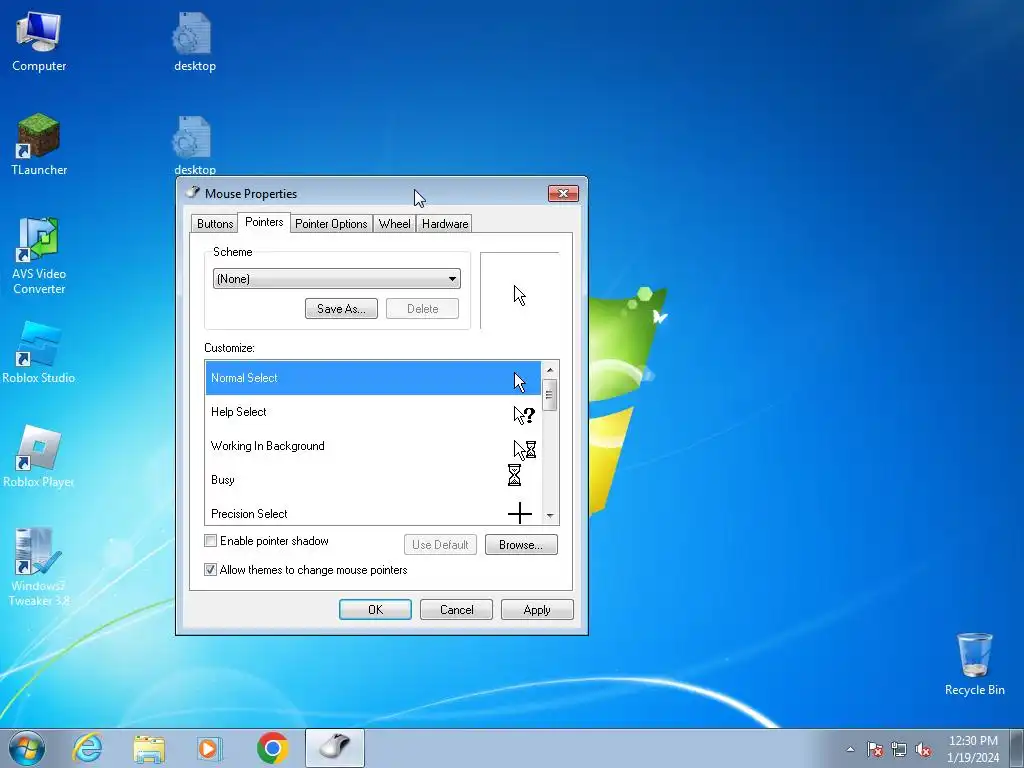Select the Busy pointer row

tap(374, 480)
